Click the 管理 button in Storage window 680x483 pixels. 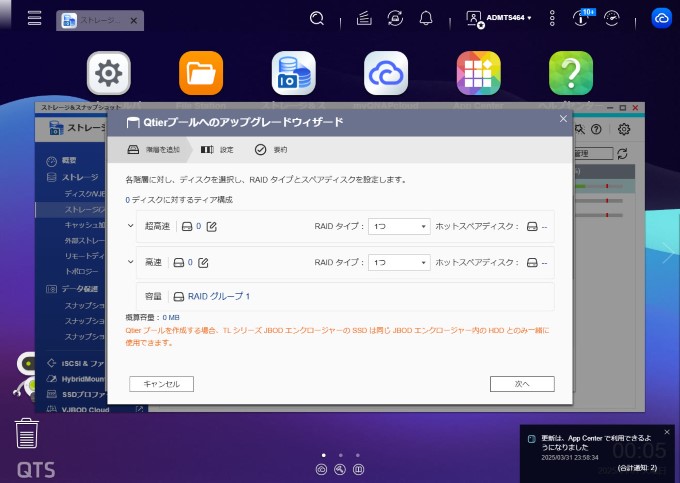(x=593, y=153)
